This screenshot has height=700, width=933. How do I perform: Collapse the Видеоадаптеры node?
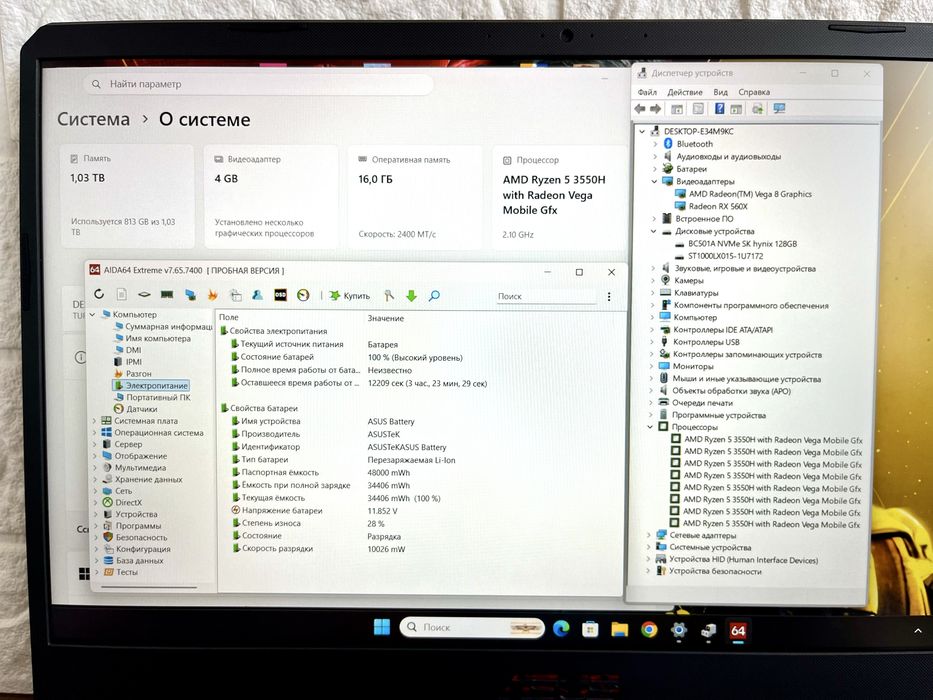coord(654,182)
